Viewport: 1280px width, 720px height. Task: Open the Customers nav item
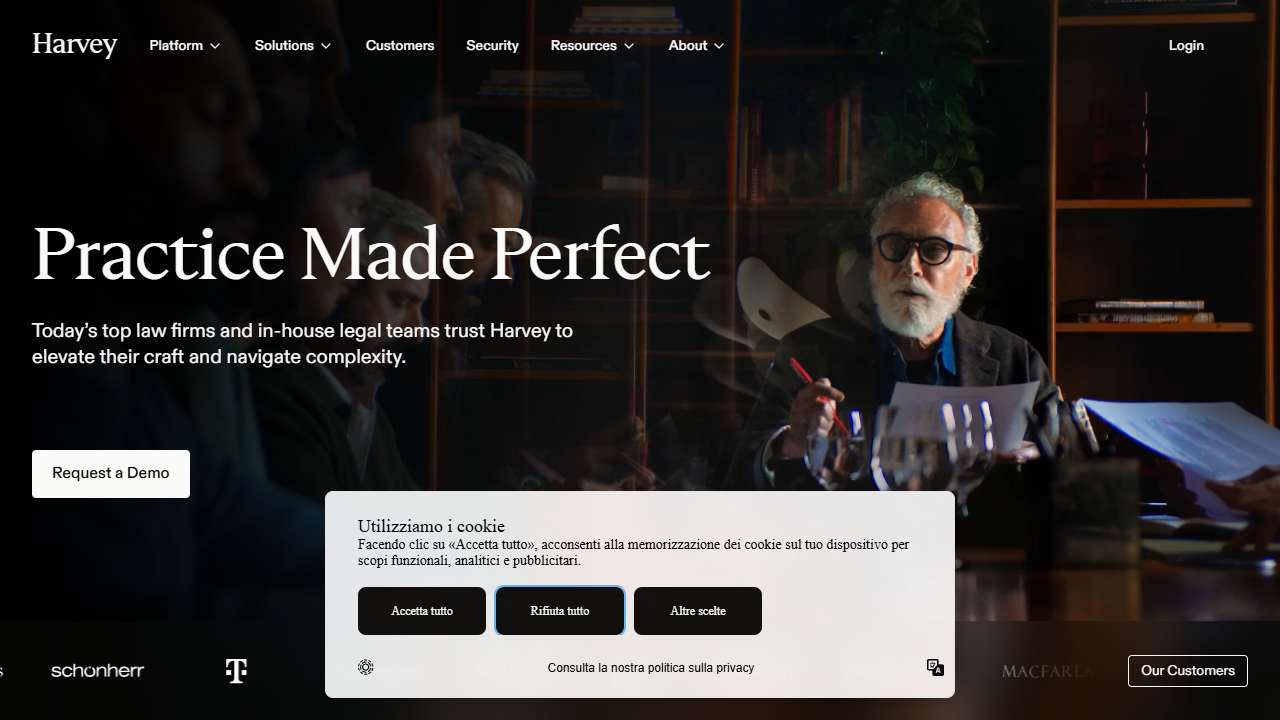tap(400, 45)
